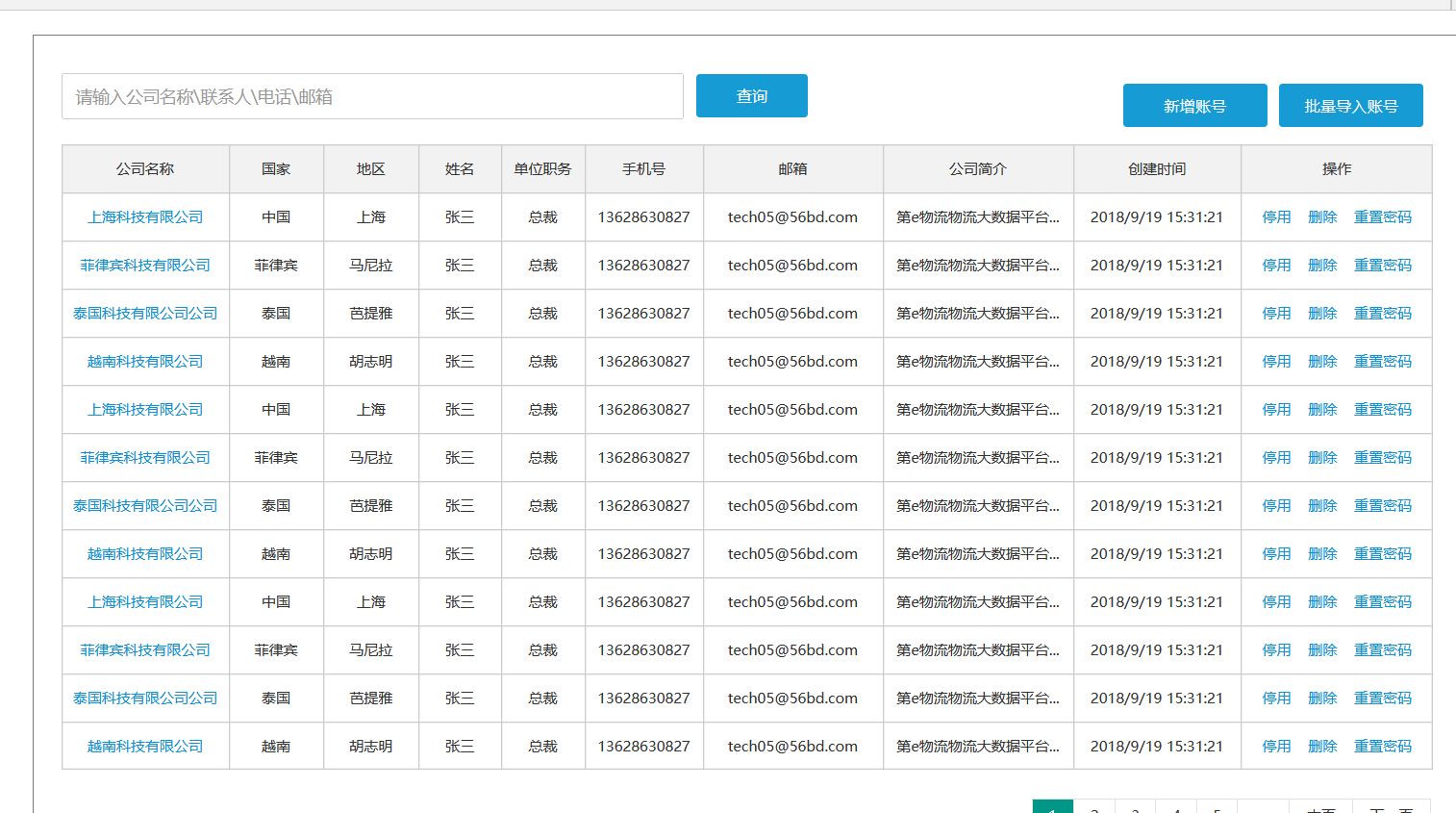Click 删除 in third 上海科技有限公司 row
Image resolution: width=1456 pixels, height=813 pixels.
point(1322,602)
